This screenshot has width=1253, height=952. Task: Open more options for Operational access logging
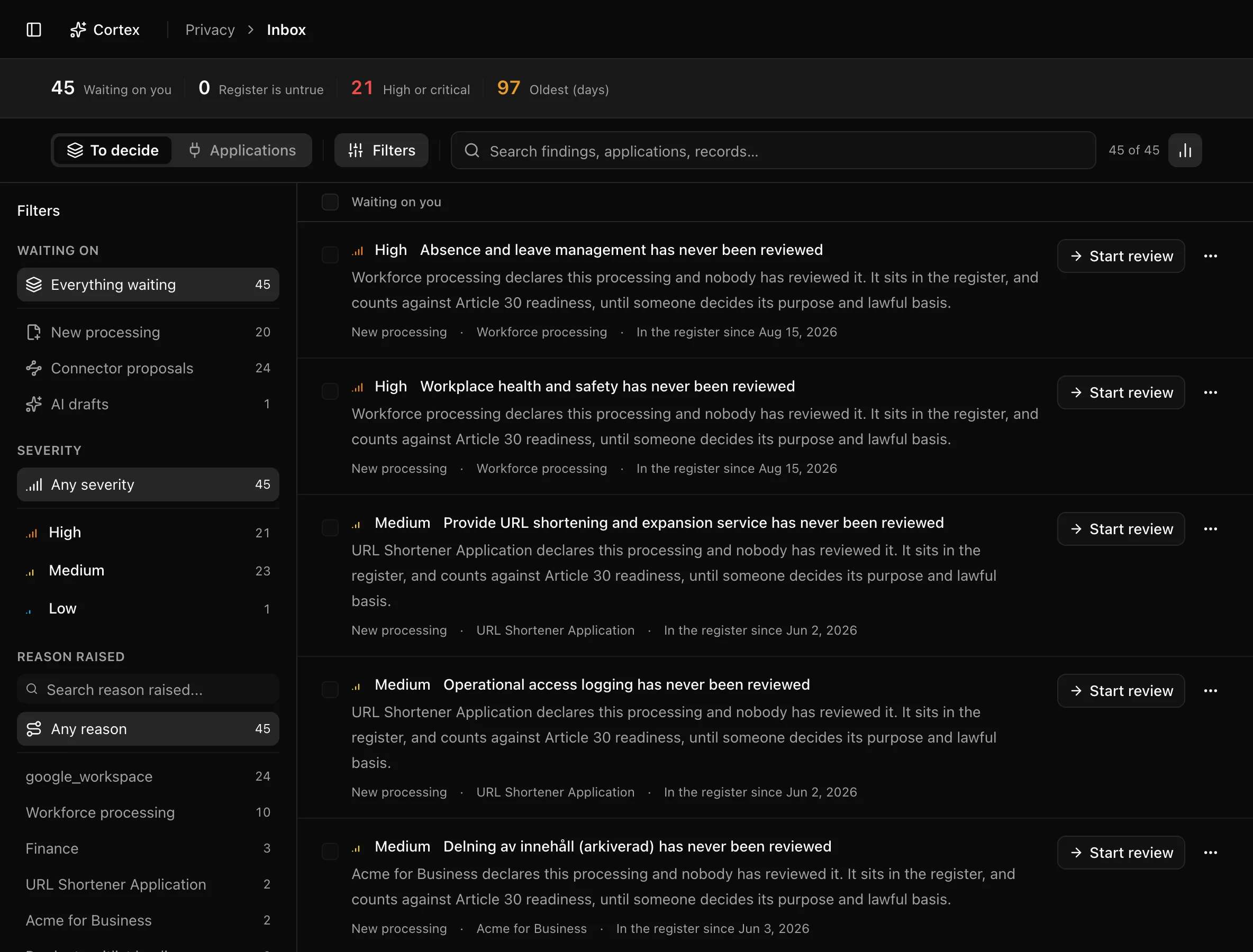click(x=1211, y=691)
